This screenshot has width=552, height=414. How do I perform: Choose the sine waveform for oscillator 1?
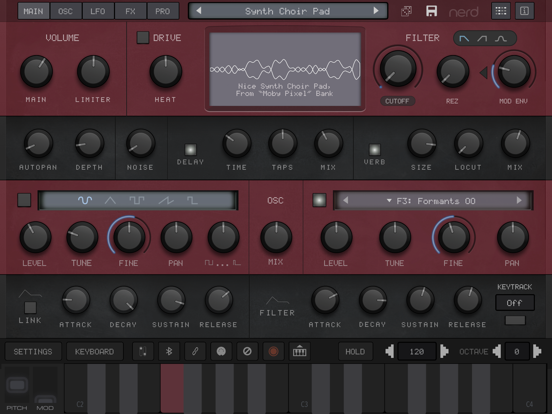click(85, 201)
